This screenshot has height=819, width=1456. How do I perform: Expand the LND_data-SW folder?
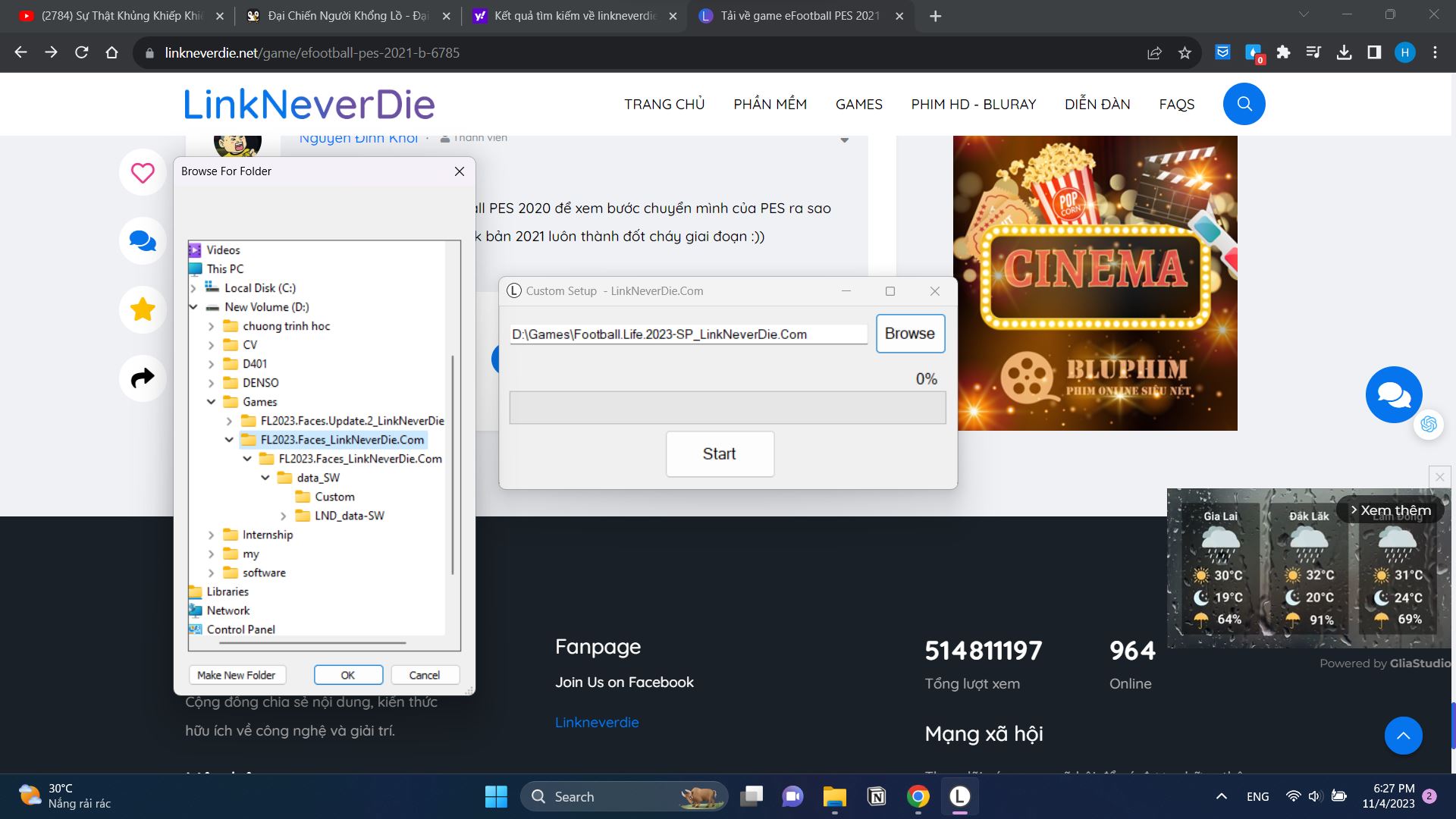(284, 516)
